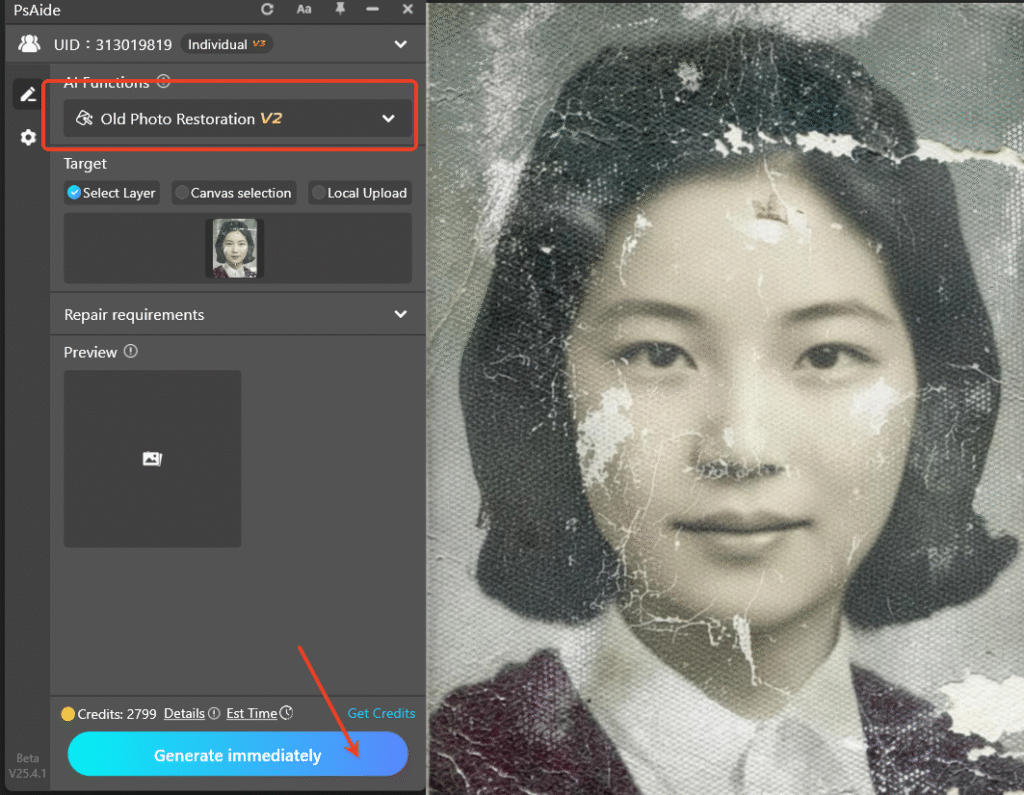Click the refresh icon in title bar
The height and width of the screenshot is (795, 1024).
click(x=267, y=10)
